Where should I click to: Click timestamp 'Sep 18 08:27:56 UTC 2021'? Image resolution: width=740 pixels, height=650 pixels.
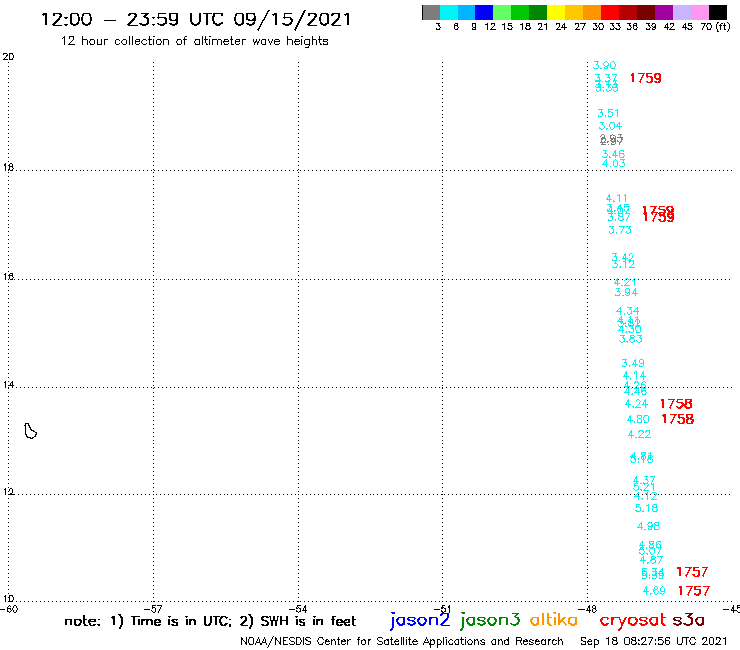pyautogui.click(x=654, y=641)
